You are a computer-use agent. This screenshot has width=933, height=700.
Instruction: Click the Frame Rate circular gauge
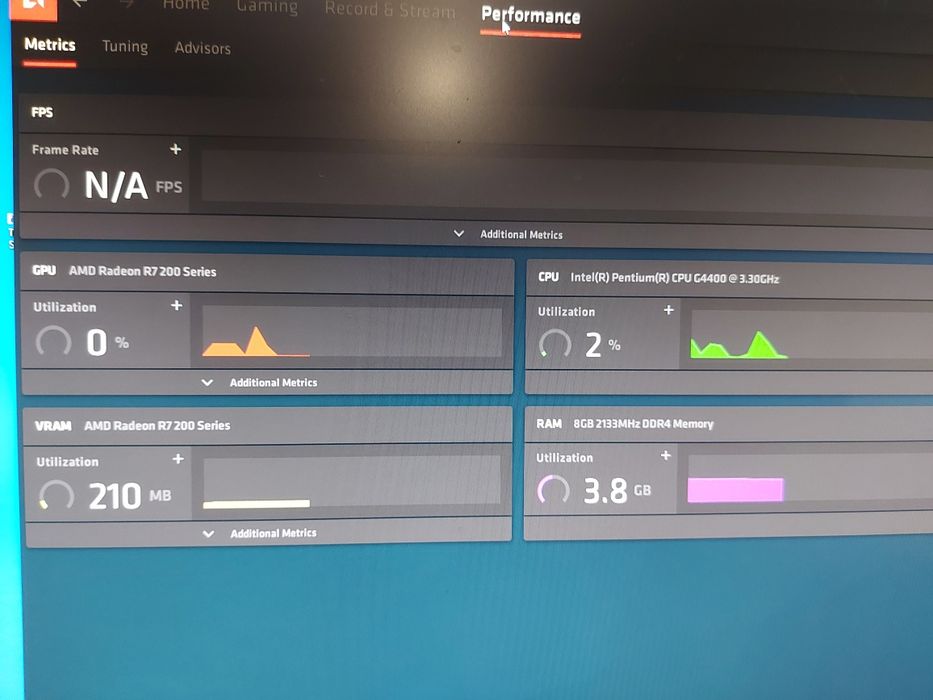[52, 185]
